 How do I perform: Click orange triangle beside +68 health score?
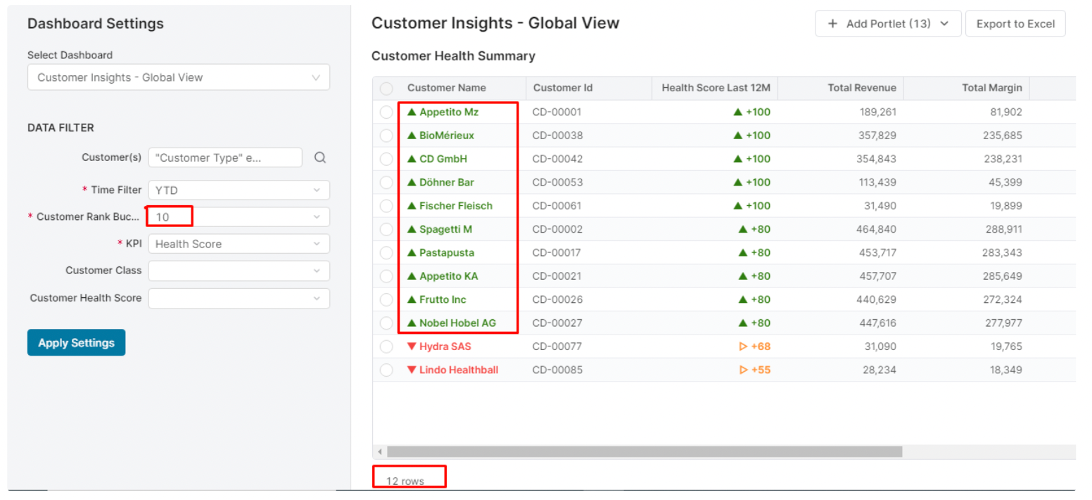(743, 347)
